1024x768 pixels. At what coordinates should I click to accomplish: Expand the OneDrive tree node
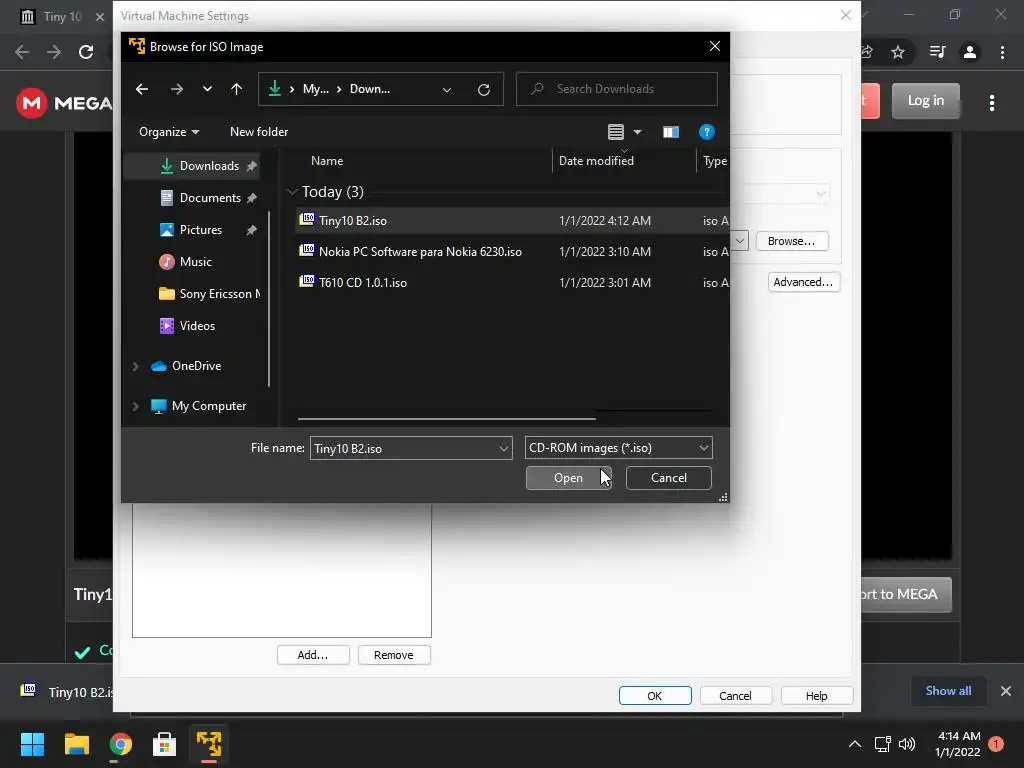135,366
